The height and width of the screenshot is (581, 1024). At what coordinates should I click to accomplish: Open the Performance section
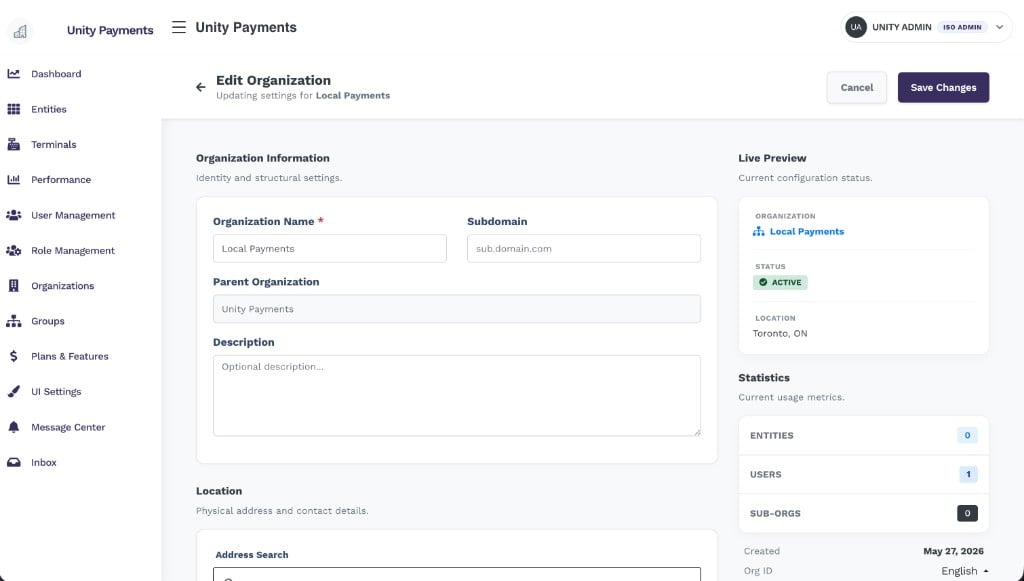point(61,180)
